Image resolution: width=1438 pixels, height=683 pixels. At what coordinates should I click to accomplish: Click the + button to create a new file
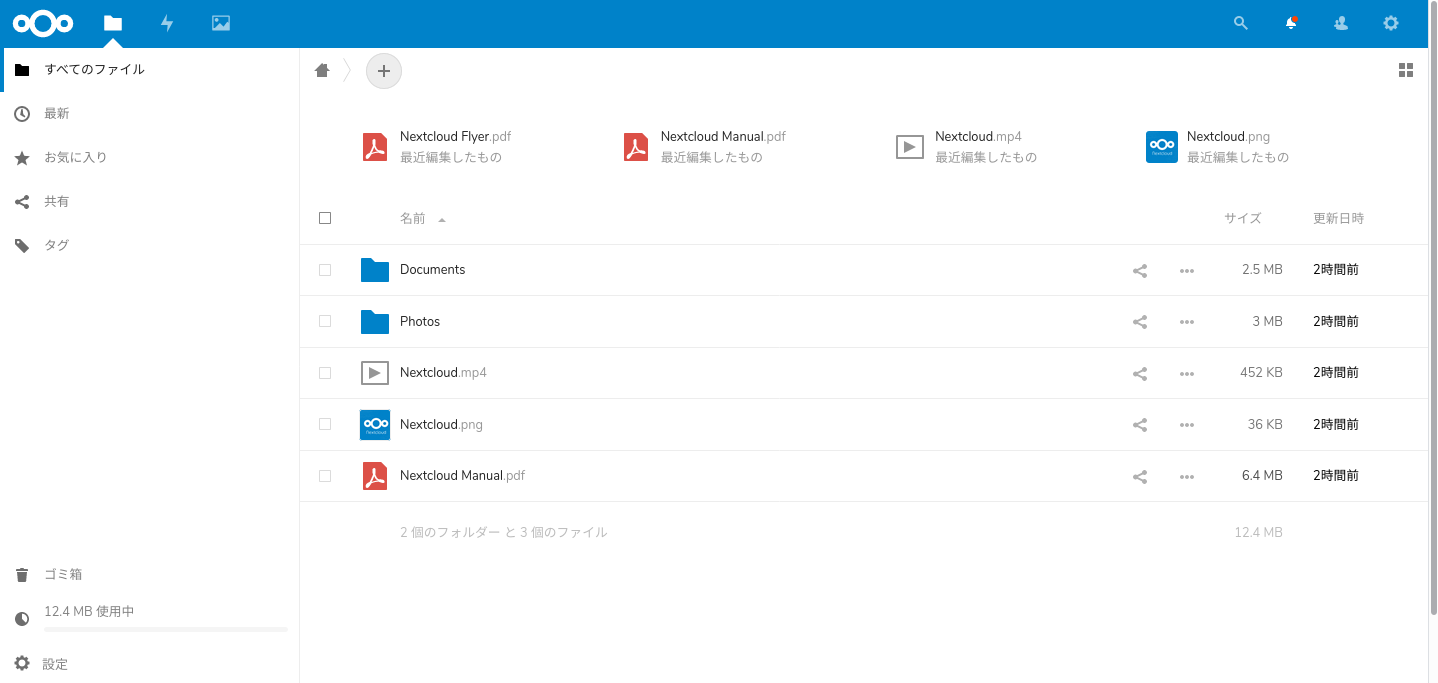pos(383,70)
